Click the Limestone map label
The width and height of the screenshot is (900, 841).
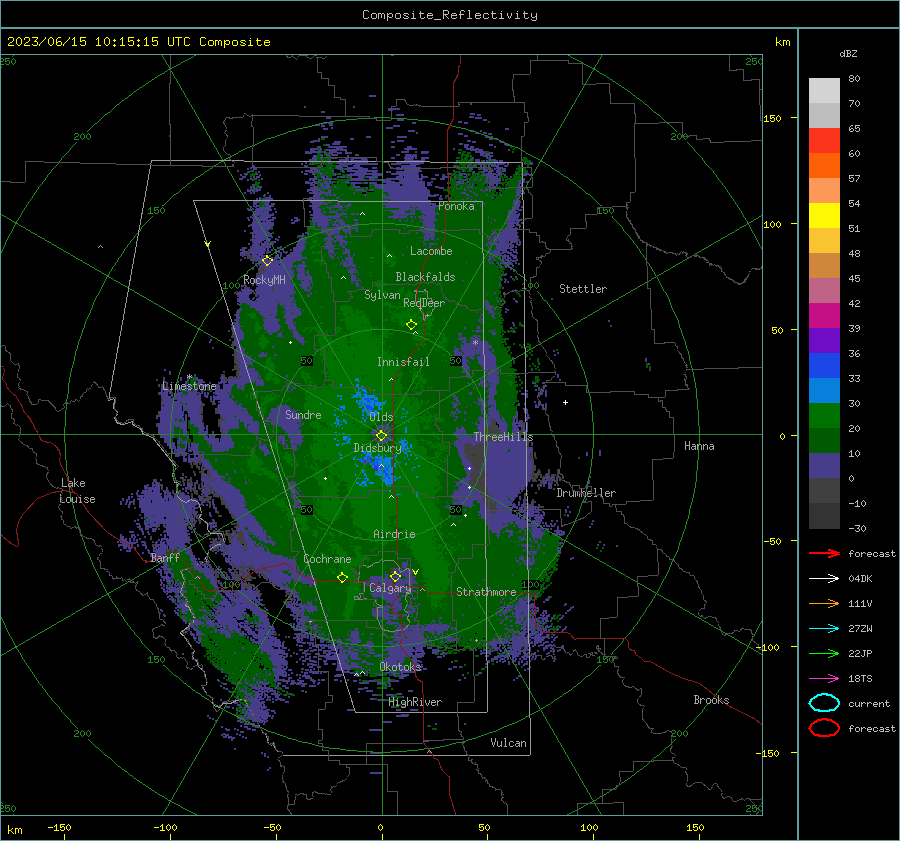pyautogui.click(x=189, y=386)
